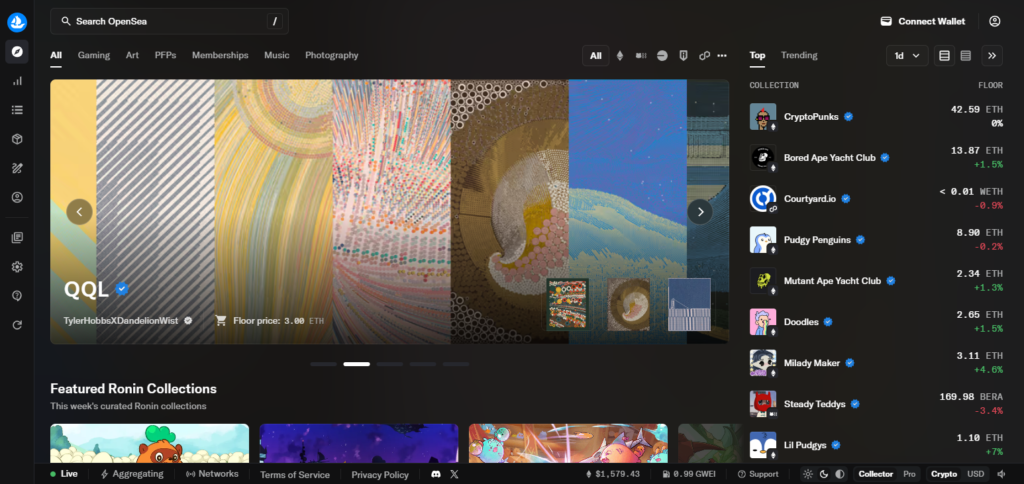The image size is (1024, 484).
Task: Open Terms of Service link
Action: tap(295, 475)
